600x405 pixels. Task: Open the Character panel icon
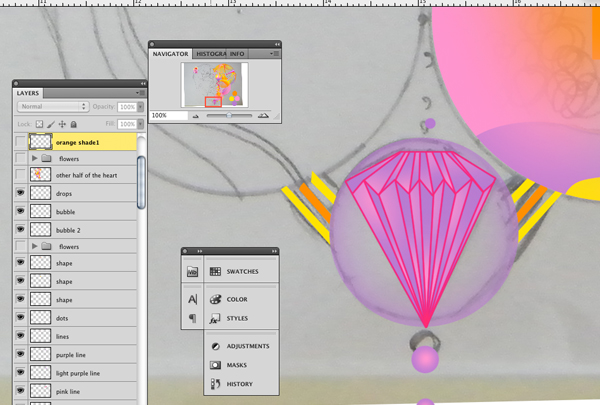pyautogui.click(x=192, y=299)
